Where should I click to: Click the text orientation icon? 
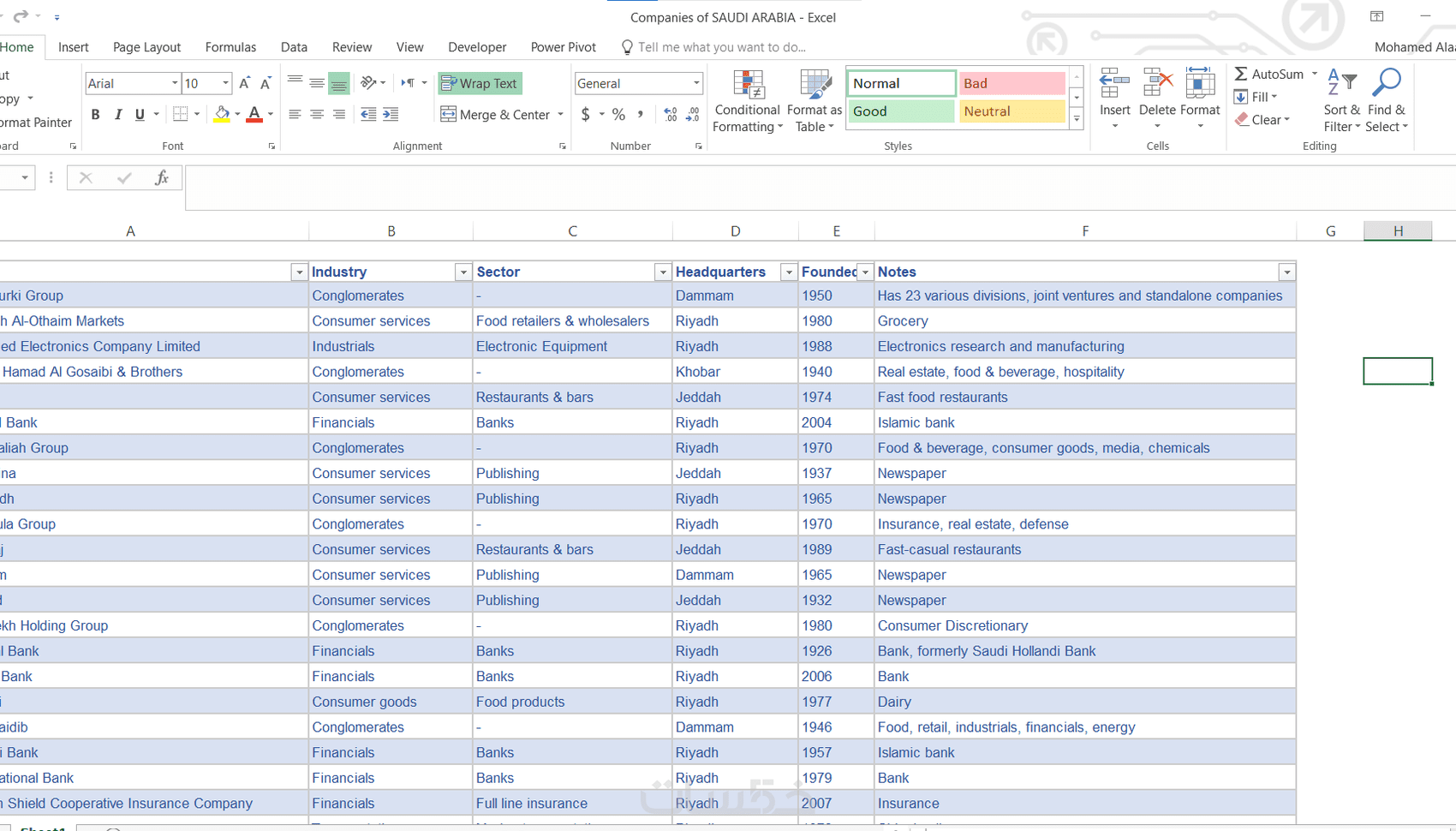click(368, 82)
